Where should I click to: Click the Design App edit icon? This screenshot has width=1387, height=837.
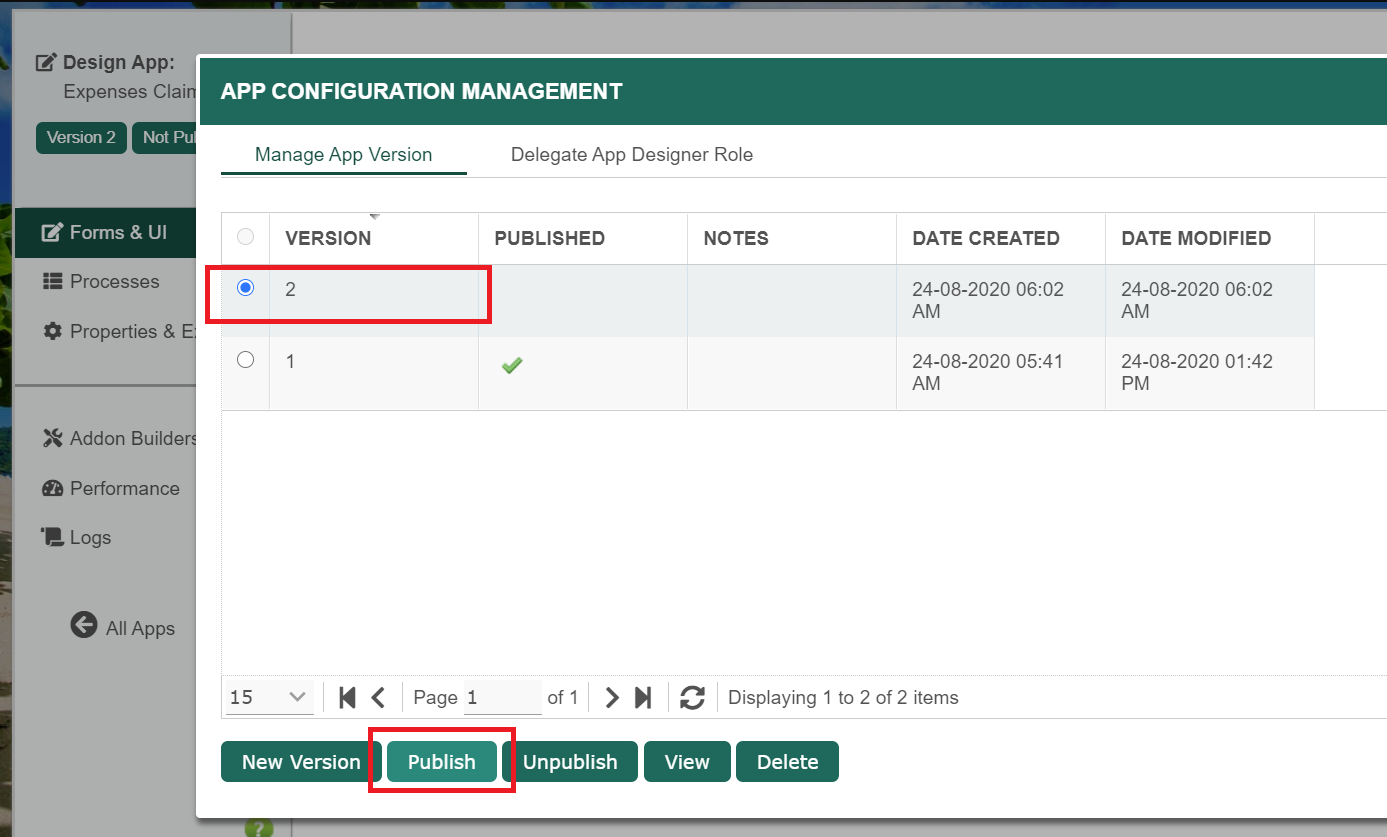click(x=46, y=62)
